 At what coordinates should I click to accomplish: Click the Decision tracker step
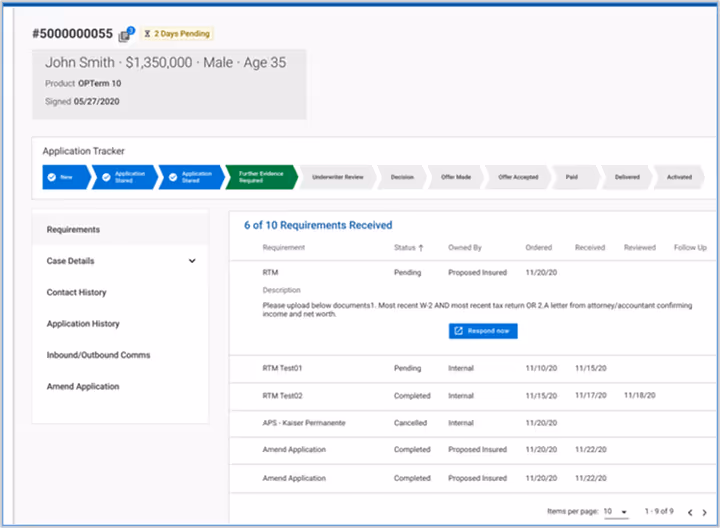tap(402, 177)
